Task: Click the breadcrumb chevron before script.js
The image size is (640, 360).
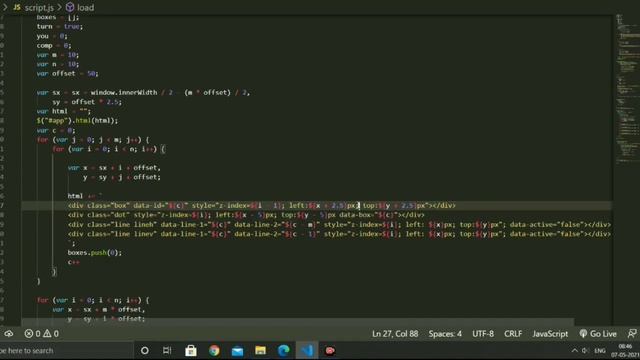Action: pos(5,7)
